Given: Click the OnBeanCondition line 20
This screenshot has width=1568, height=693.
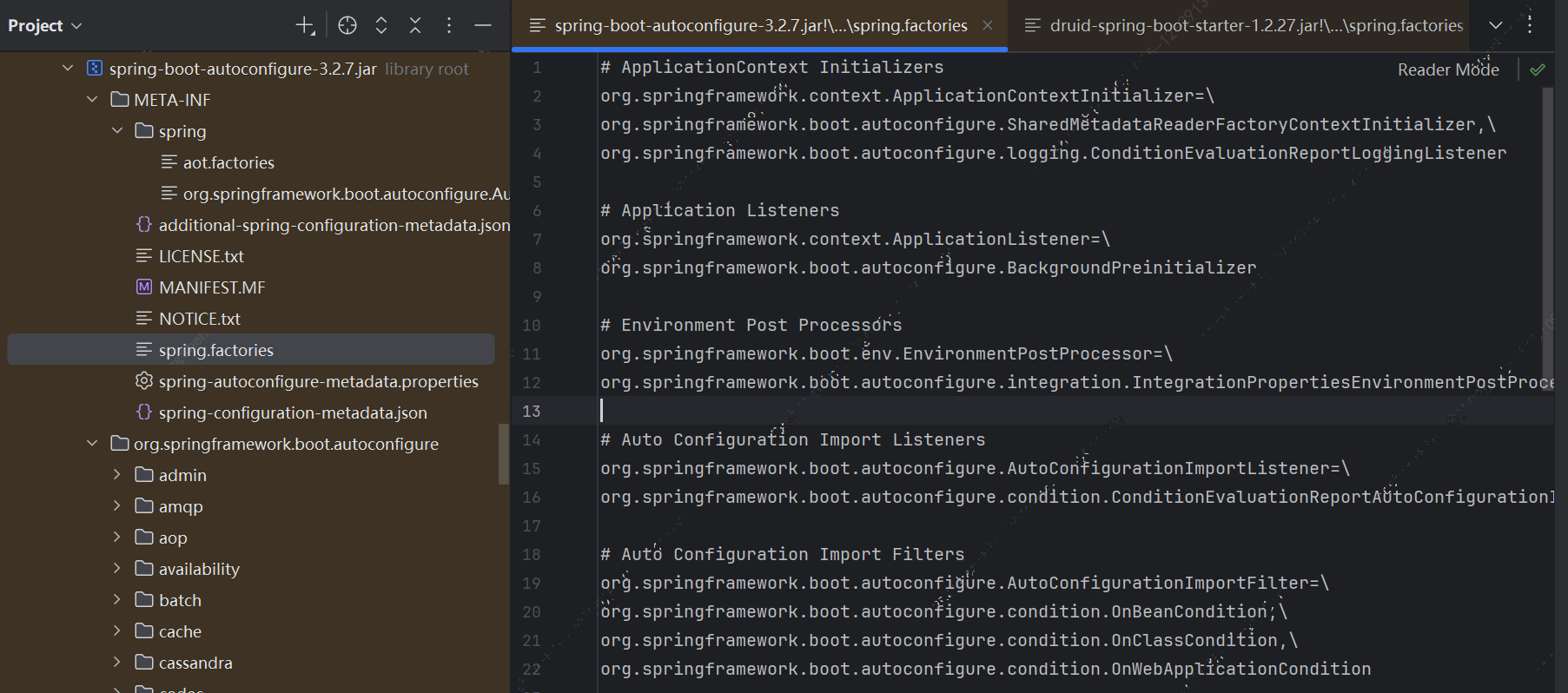Looking at the screenshot, I should [944, 611].
